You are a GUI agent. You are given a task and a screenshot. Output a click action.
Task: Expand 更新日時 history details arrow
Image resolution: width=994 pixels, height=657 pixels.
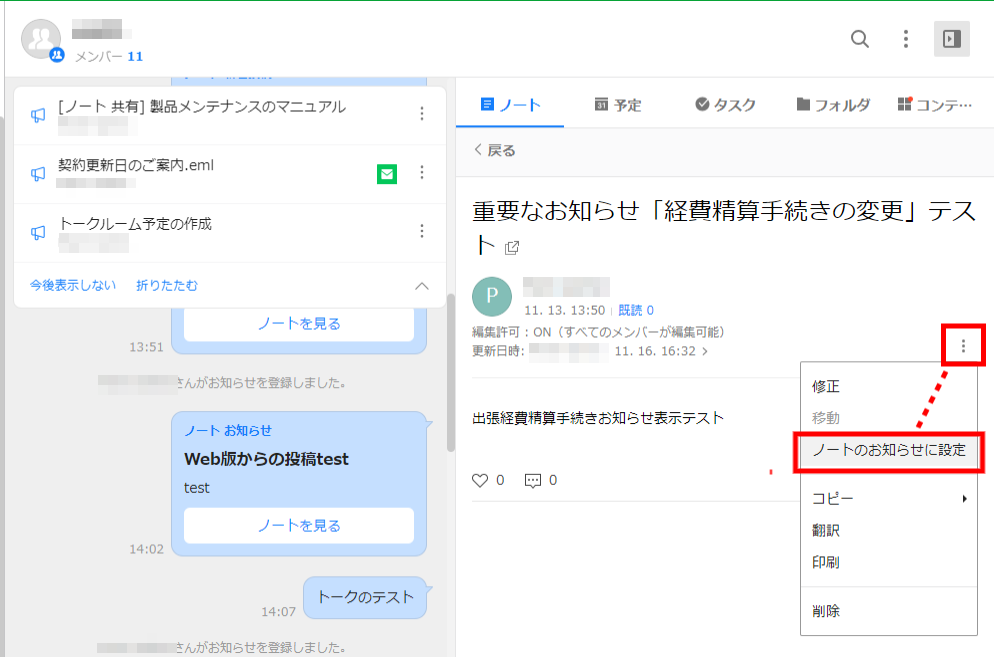[x=705, y=351]
